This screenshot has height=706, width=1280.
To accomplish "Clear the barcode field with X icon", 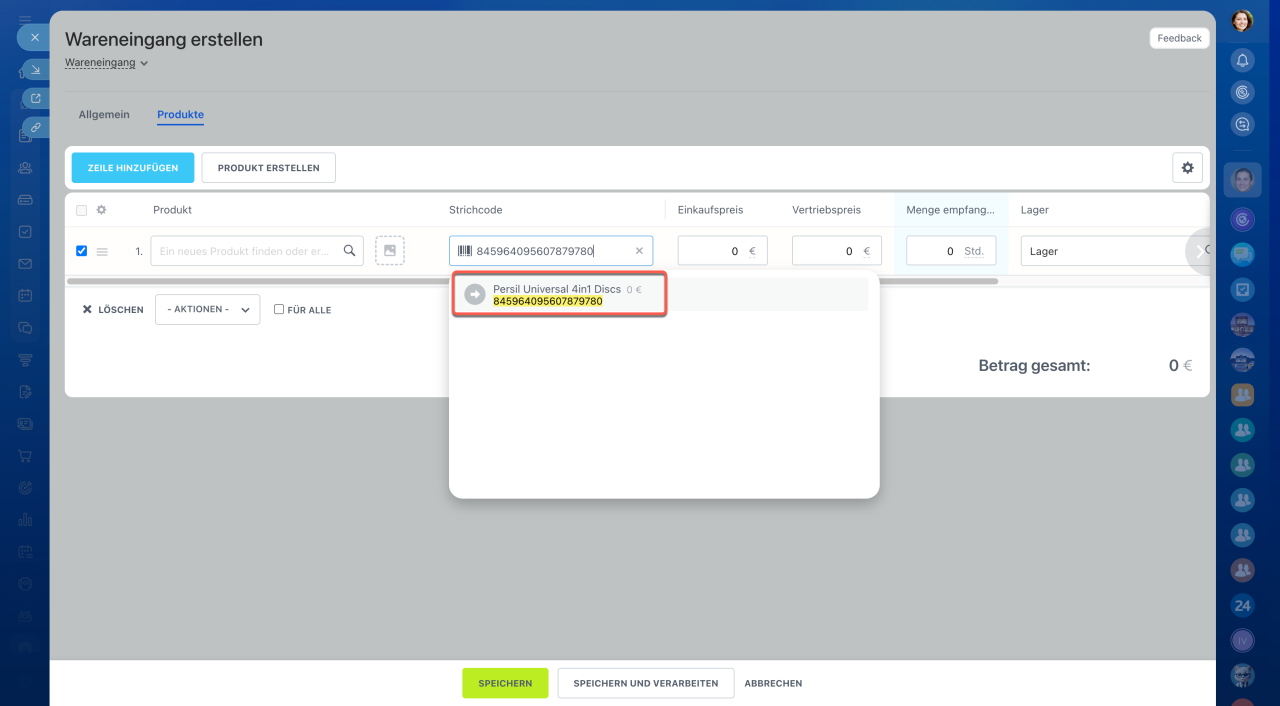I will (x=639, y=251).
